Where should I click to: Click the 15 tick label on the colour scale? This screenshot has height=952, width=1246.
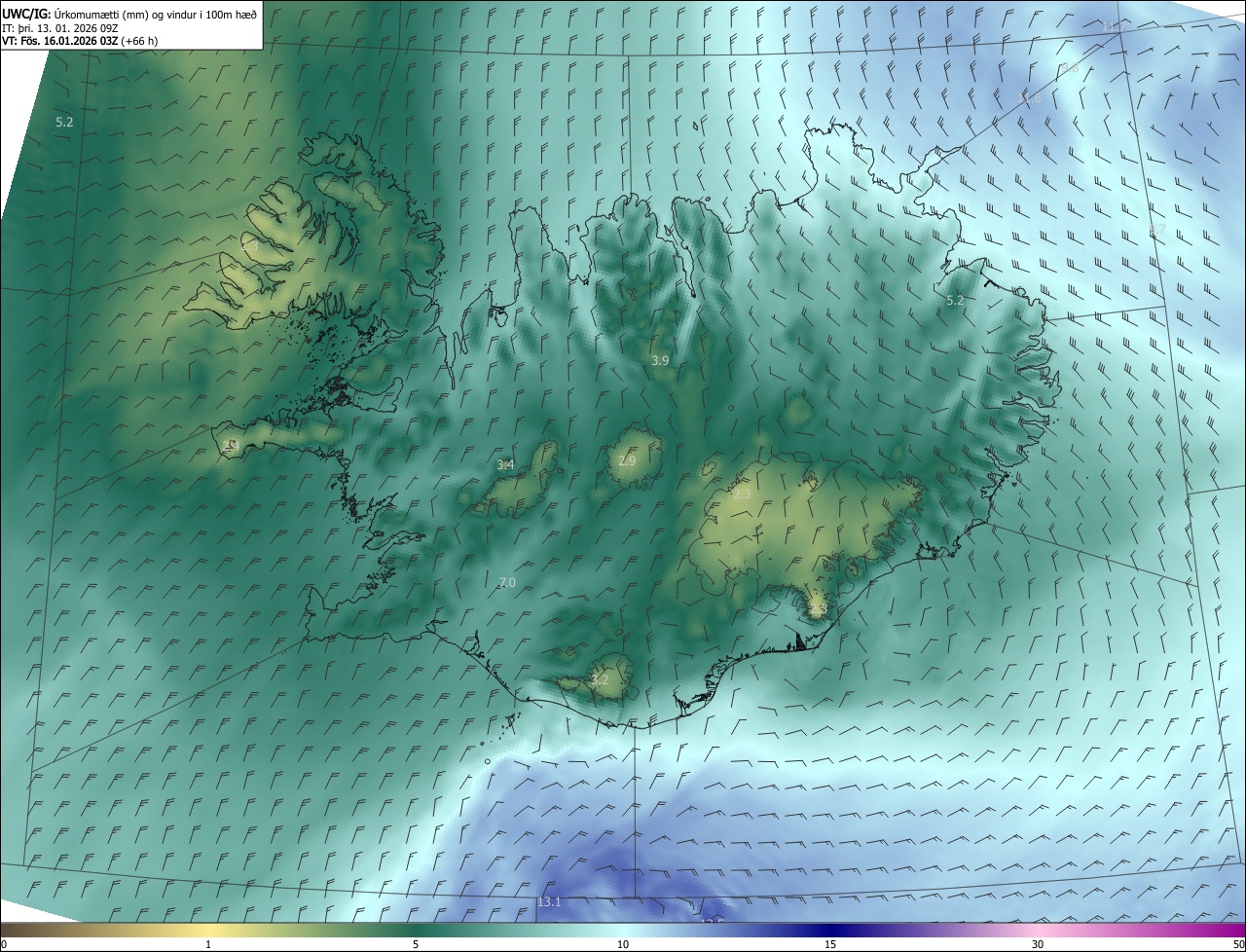[x=830, y=944]
